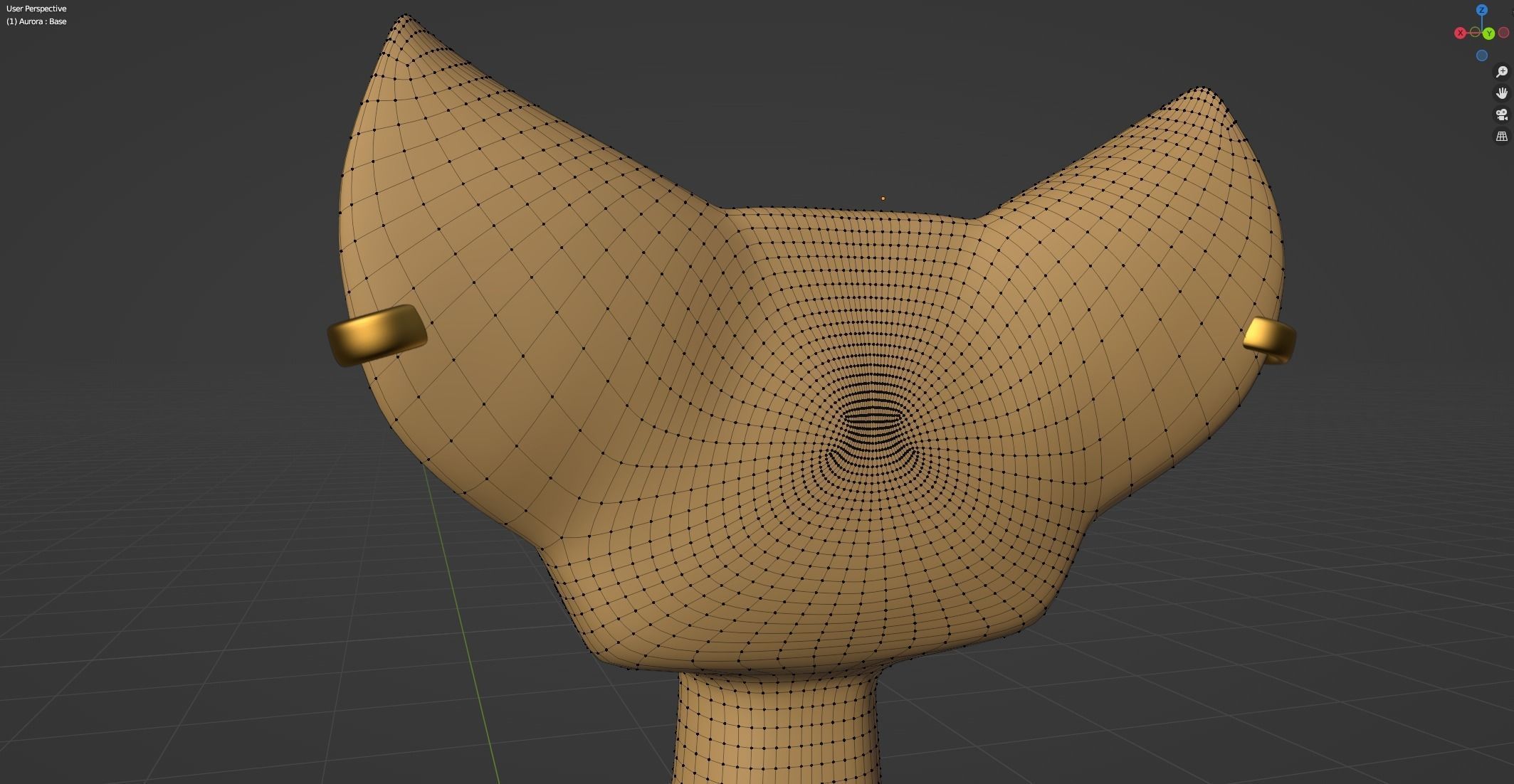Click the red X axis on the gizmo
This screenshot has height=784, width=1514.
click(1460, 33)
